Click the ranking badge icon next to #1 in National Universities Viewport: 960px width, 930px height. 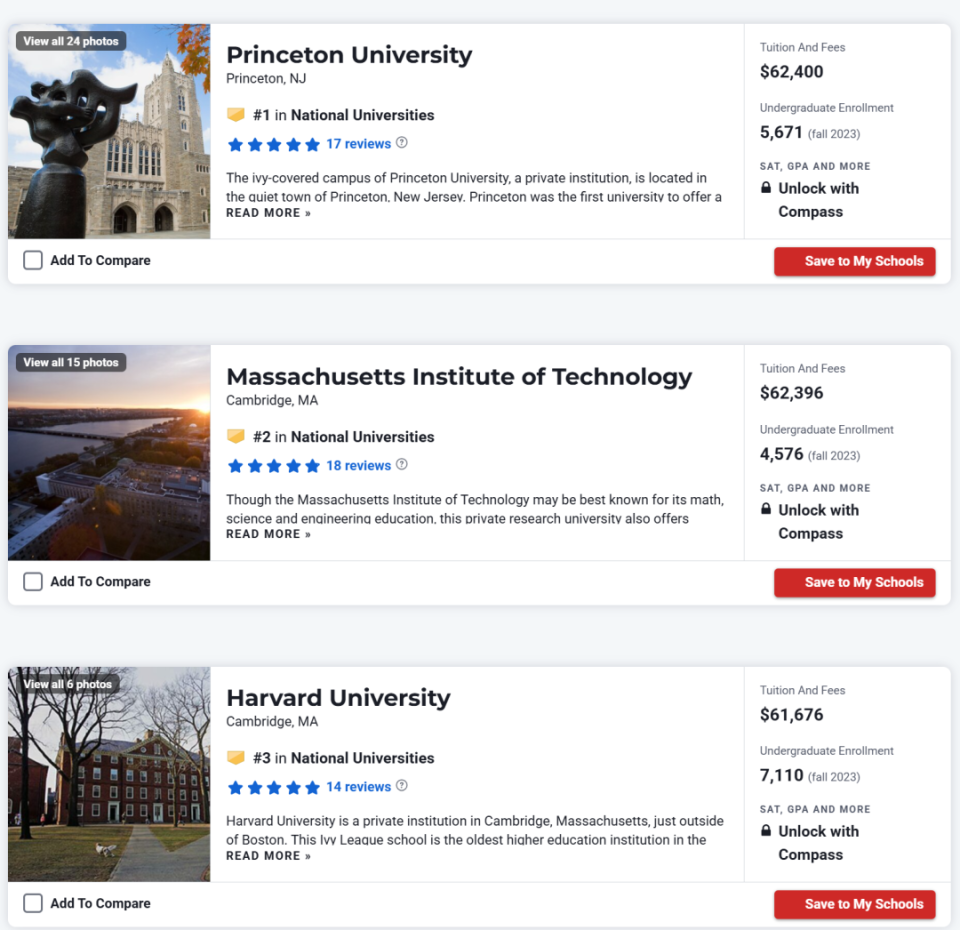pos(236,114)
